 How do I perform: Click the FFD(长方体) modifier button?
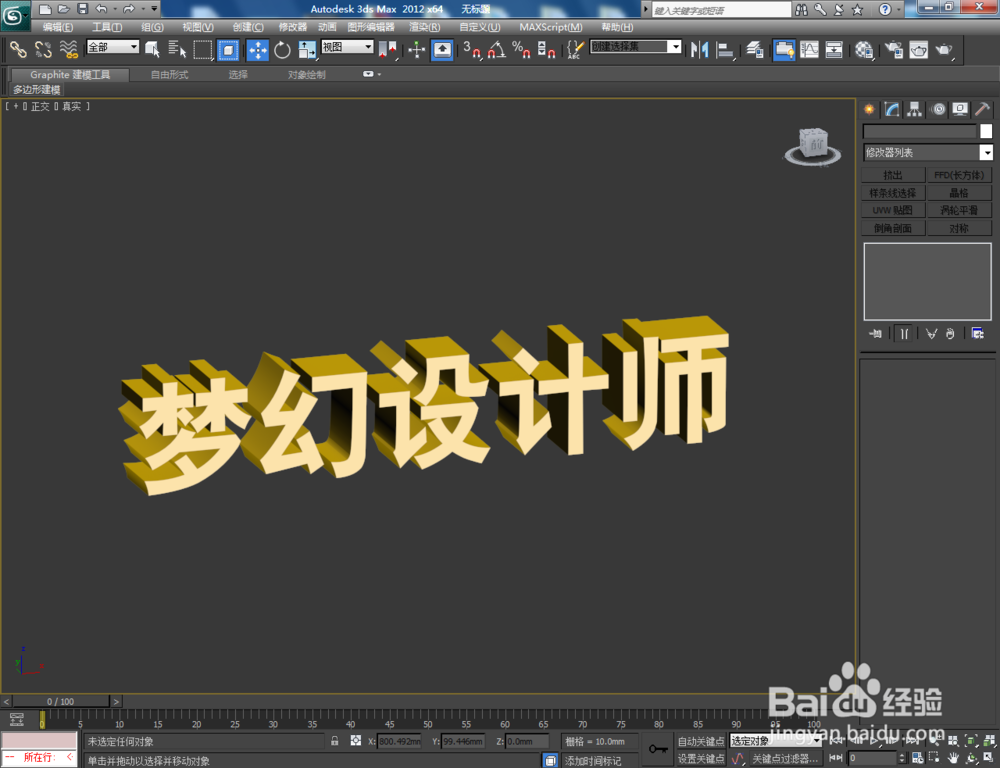pos(959,175)
